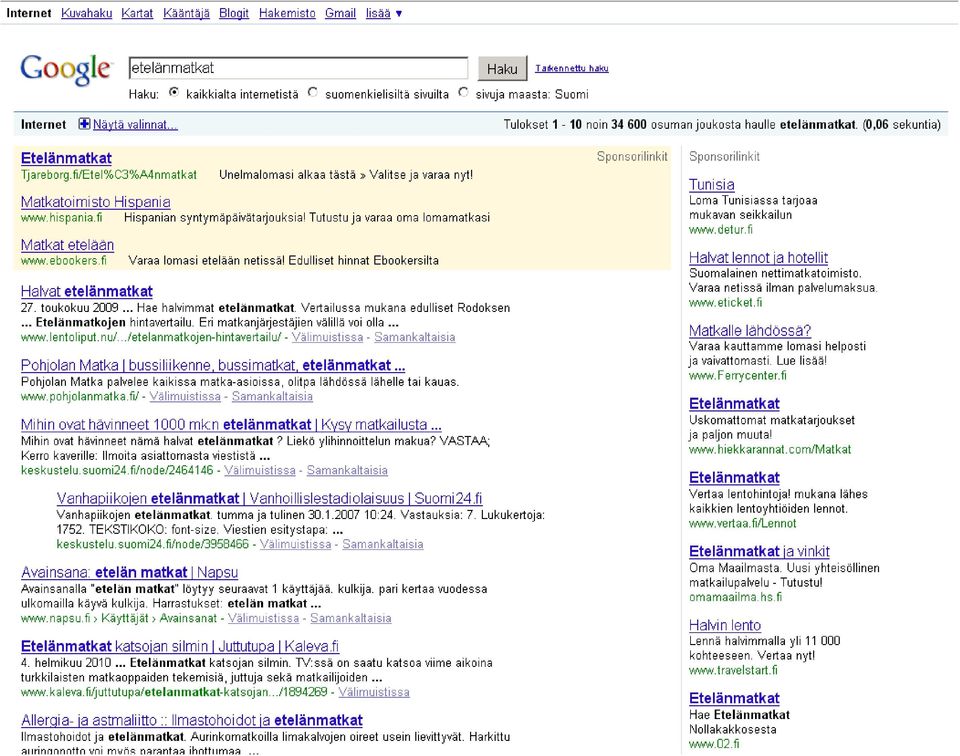Viewport: 960px width, 756px height.
Task: Click 'www.hispania.fi' green URL text
Action: [x=61, y=218]
